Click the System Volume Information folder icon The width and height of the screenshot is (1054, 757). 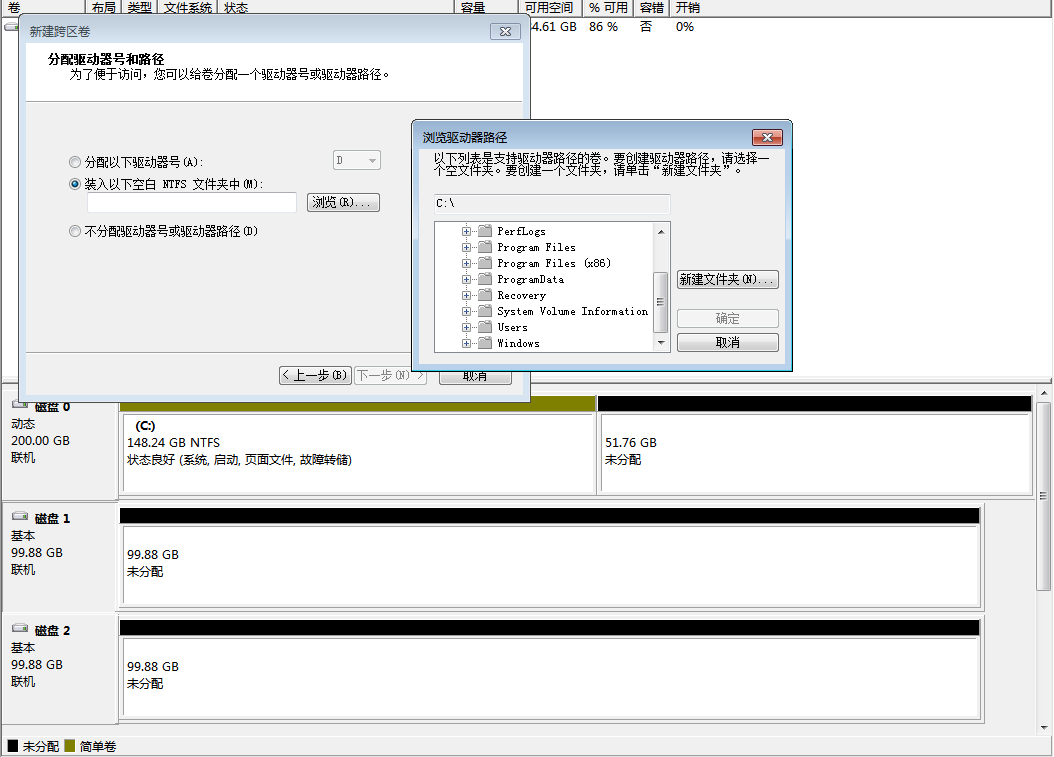point(485,311)
